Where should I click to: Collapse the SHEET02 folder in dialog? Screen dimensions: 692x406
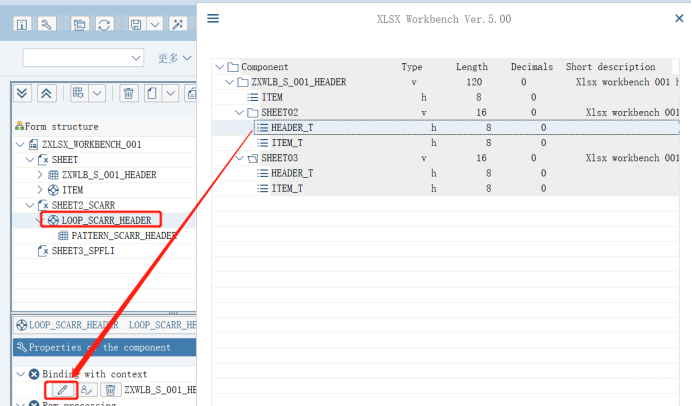[x=239, y=113]
